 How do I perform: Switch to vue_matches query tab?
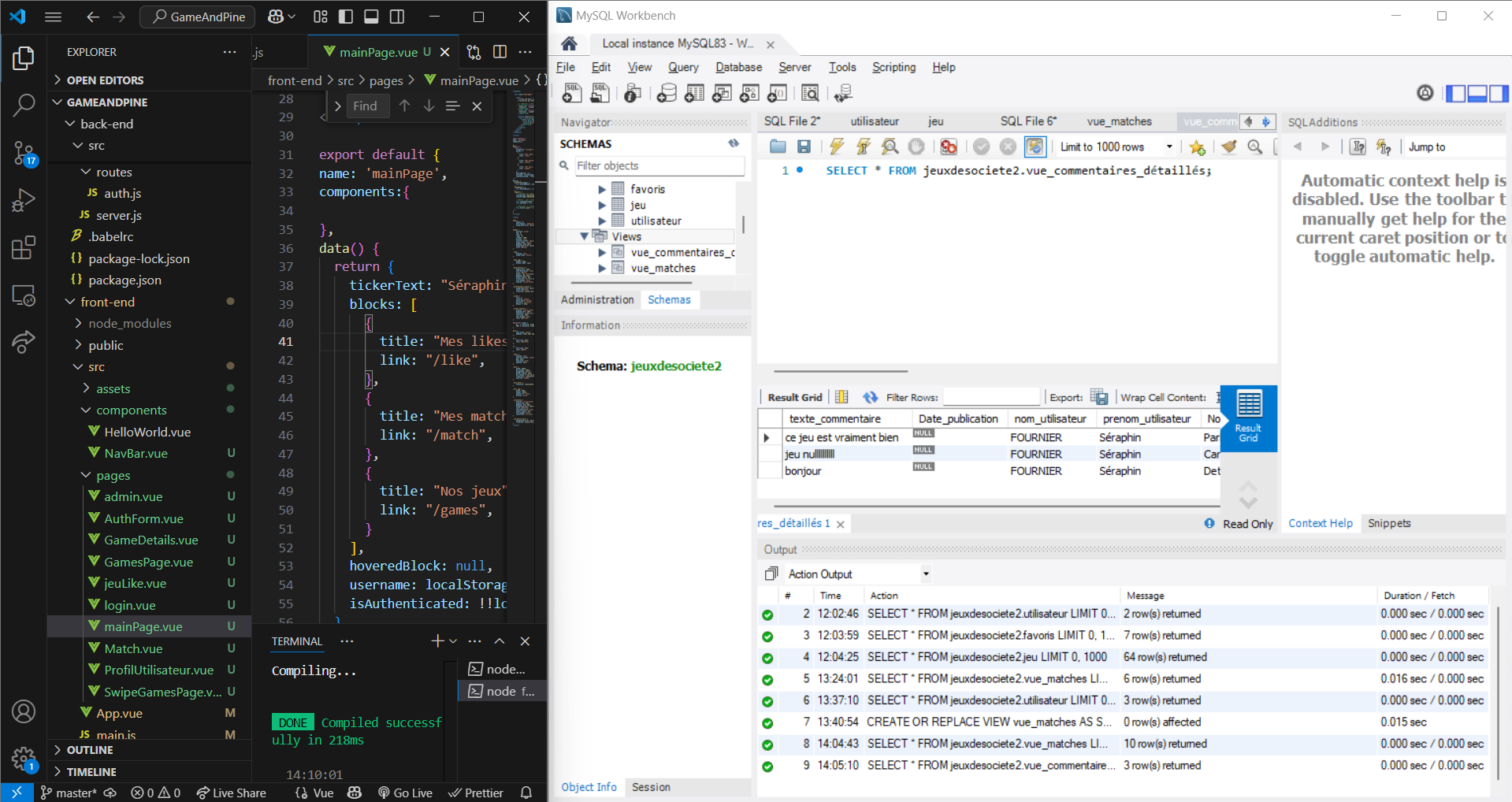(1119, 121)
